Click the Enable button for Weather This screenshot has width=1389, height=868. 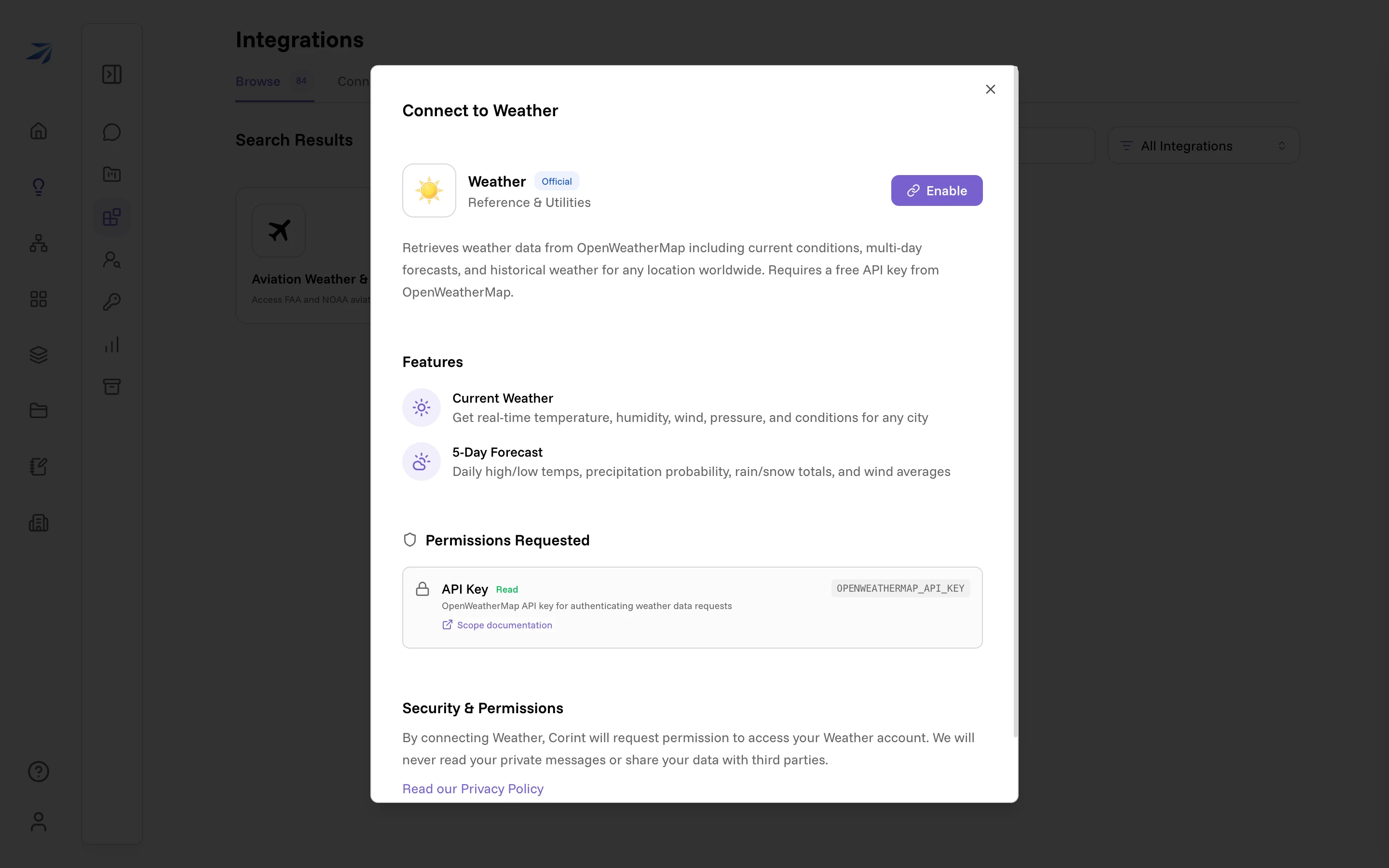(937, 190)
